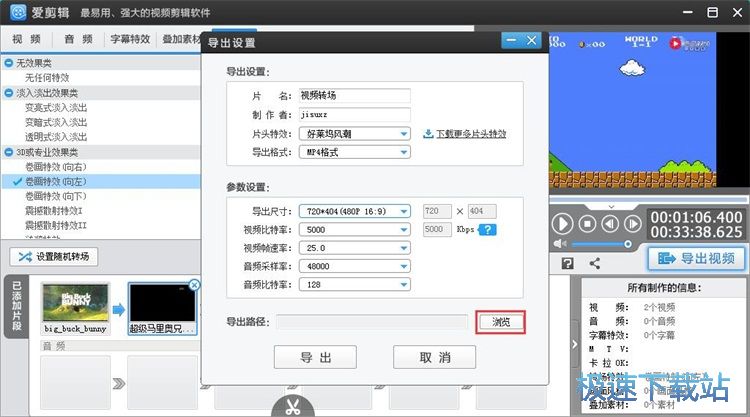The image size is (750, 417).
Task: Mute the volume speaker icon
Action: [560, 244]
